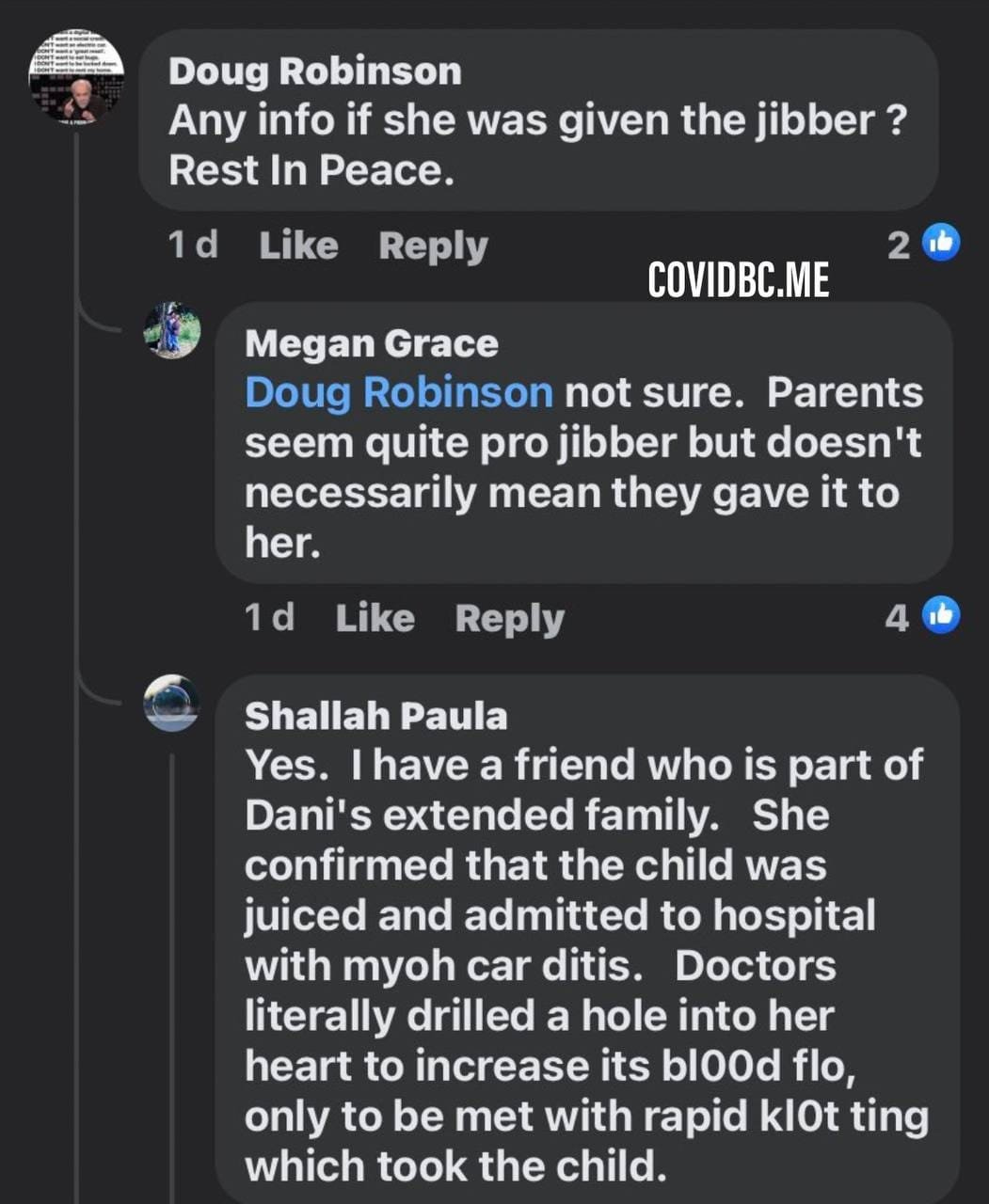Click blue Doug Robinson mention in reply
The width and height of the screenshot is (989, 1204).
click(x=399, y=393)
